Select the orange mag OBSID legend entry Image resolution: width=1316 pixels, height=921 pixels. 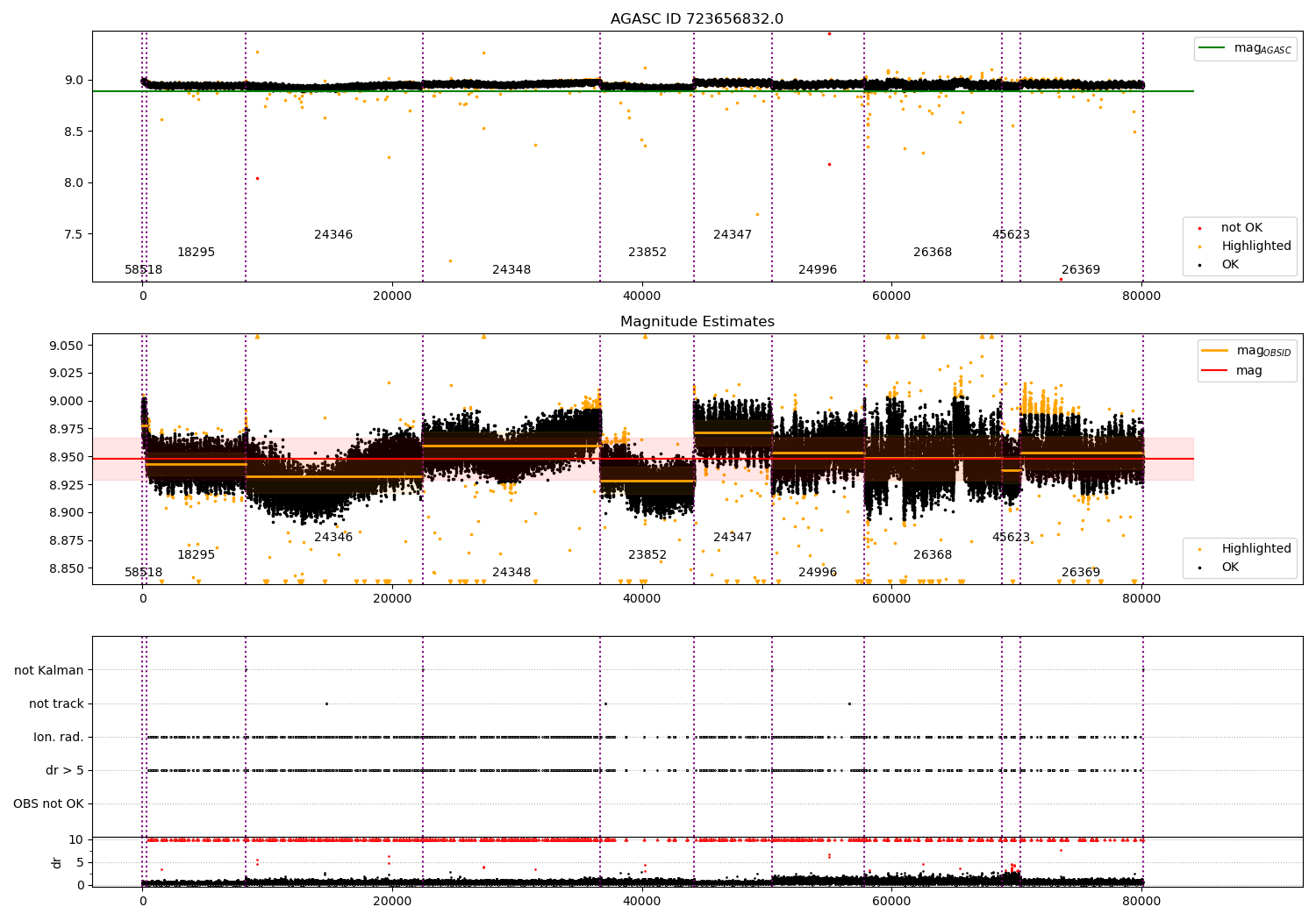tap(1246, 351)
